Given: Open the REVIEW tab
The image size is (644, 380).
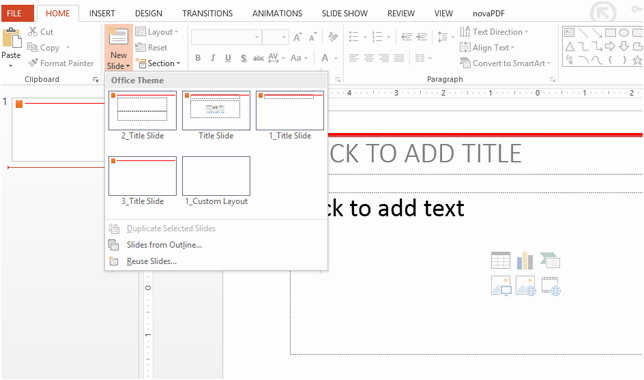Looking at the screenshot, I should 401,14.
